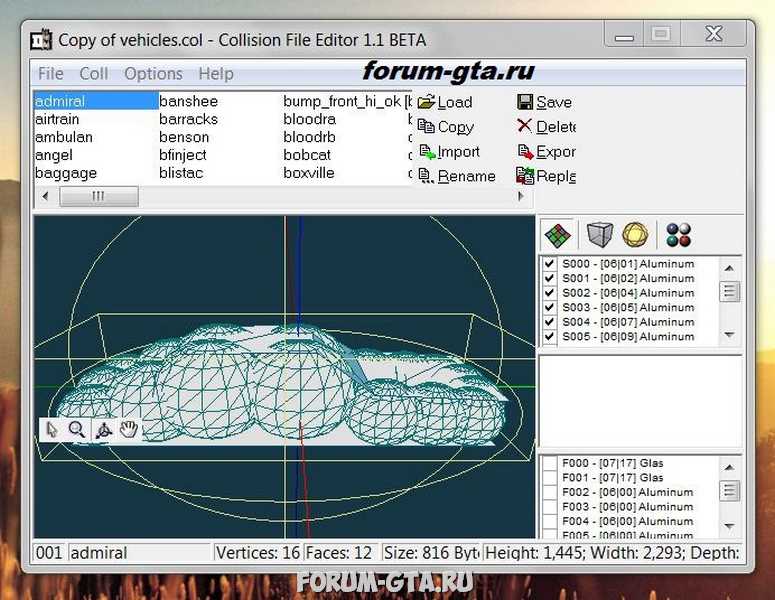Toggle the collision boxes cube icon
The height and width of the screenshot is (600, 775).
pyautogui.click(x=600, y=234)
